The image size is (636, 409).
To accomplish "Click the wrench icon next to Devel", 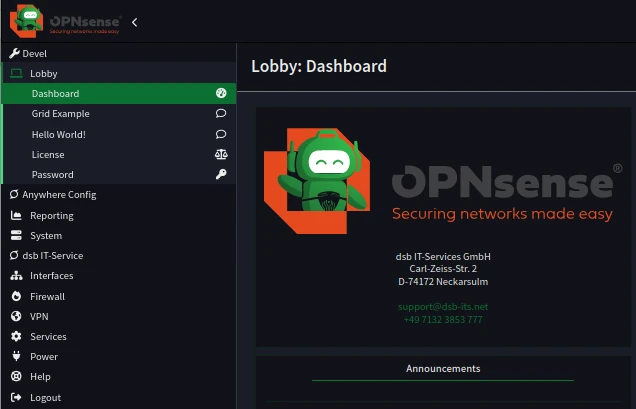I will coord(14,54).
